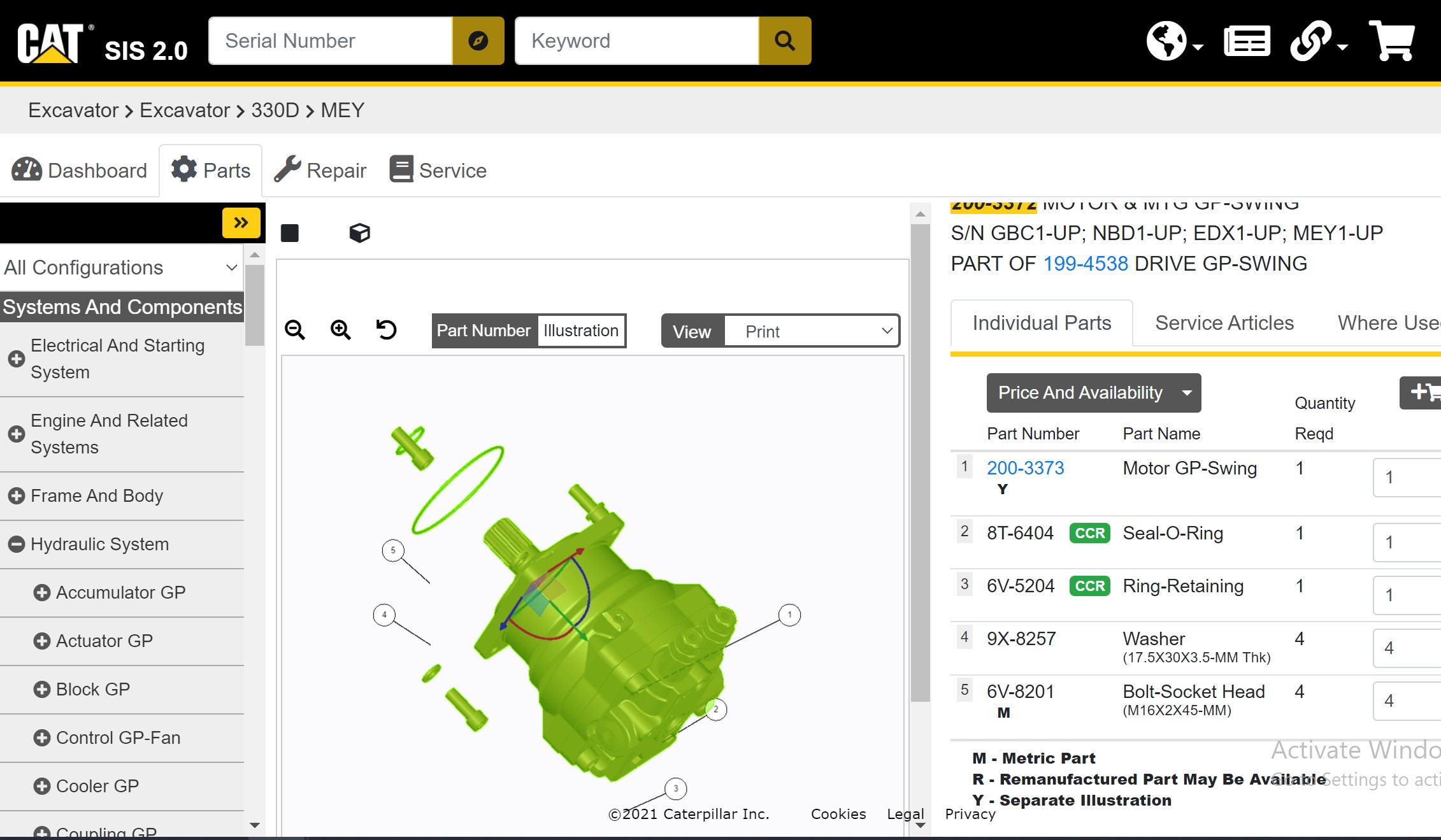Select the black square 2D view toggle
Viewport: 1441px width, 840px height.
pyautogui.click(x=290, y=233)
